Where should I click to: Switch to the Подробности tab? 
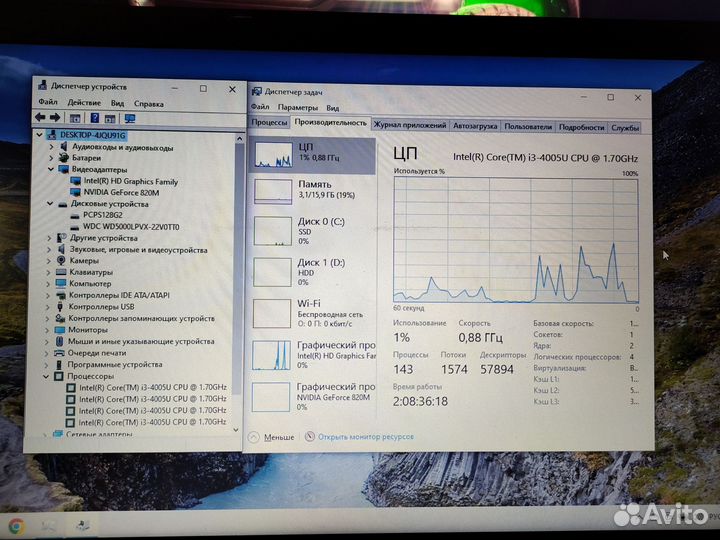point(581,127)
